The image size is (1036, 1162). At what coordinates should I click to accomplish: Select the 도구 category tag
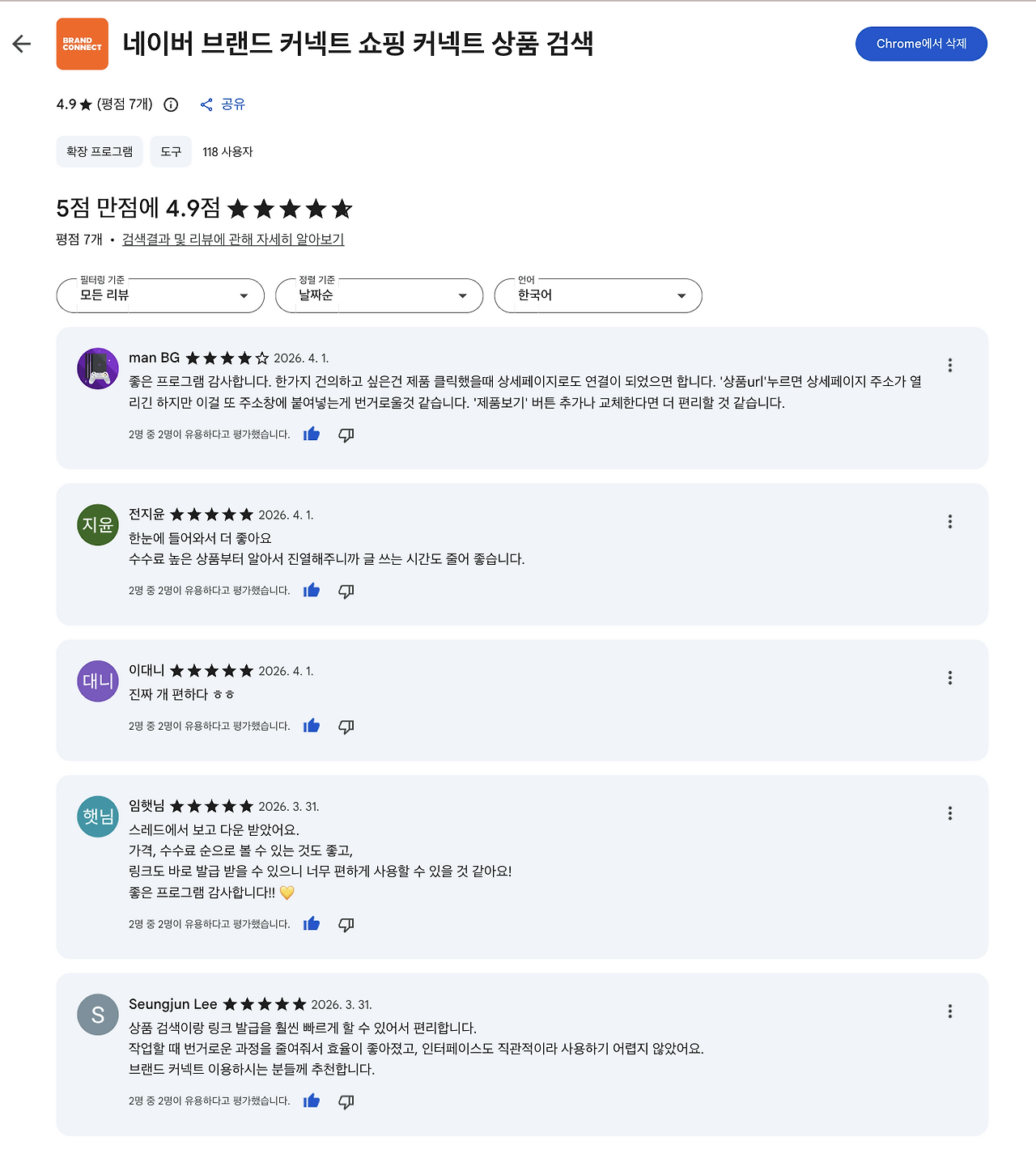tap(170, 151)
